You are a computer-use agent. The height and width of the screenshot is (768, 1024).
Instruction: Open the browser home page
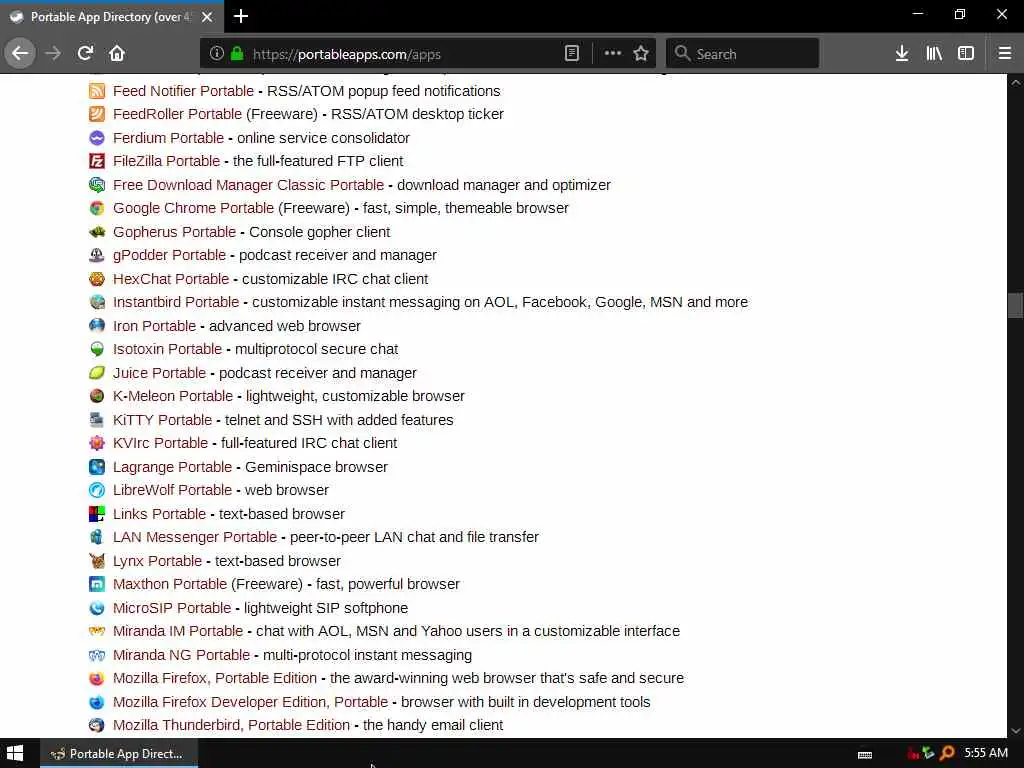point(117,53)
